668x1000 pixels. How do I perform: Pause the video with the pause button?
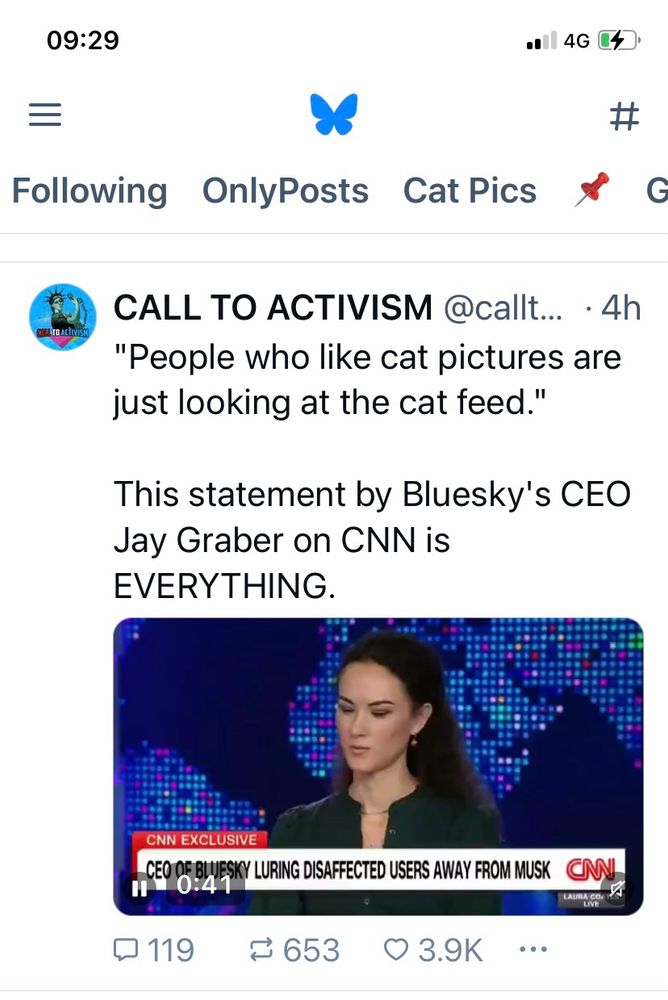[x=139, y=887]
